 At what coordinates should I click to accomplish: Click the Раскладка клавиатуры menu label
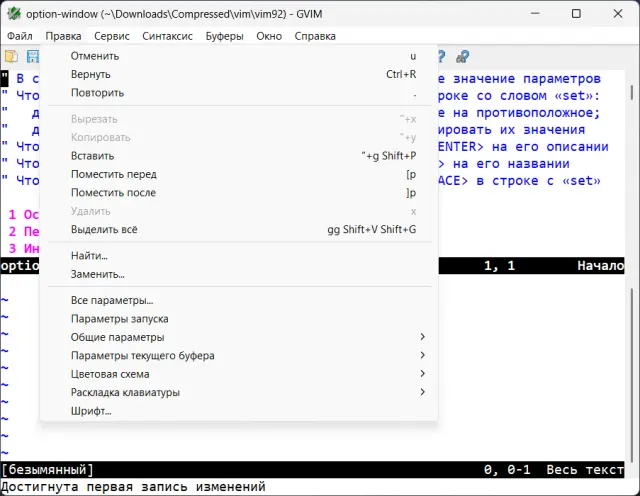click(125, 392)
